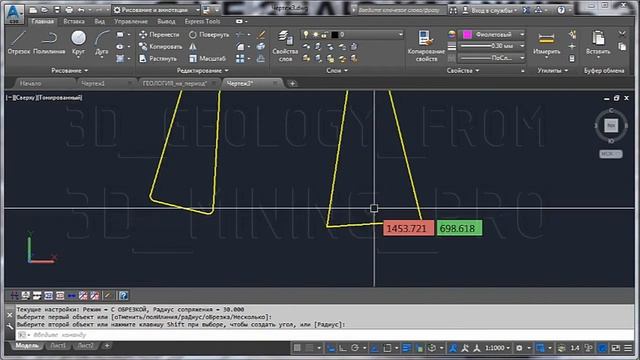Image resolution: width=640 pixels, height=360 pixels.
Task: Toggle layer freeze sun icon
Action: click(315, 35)
